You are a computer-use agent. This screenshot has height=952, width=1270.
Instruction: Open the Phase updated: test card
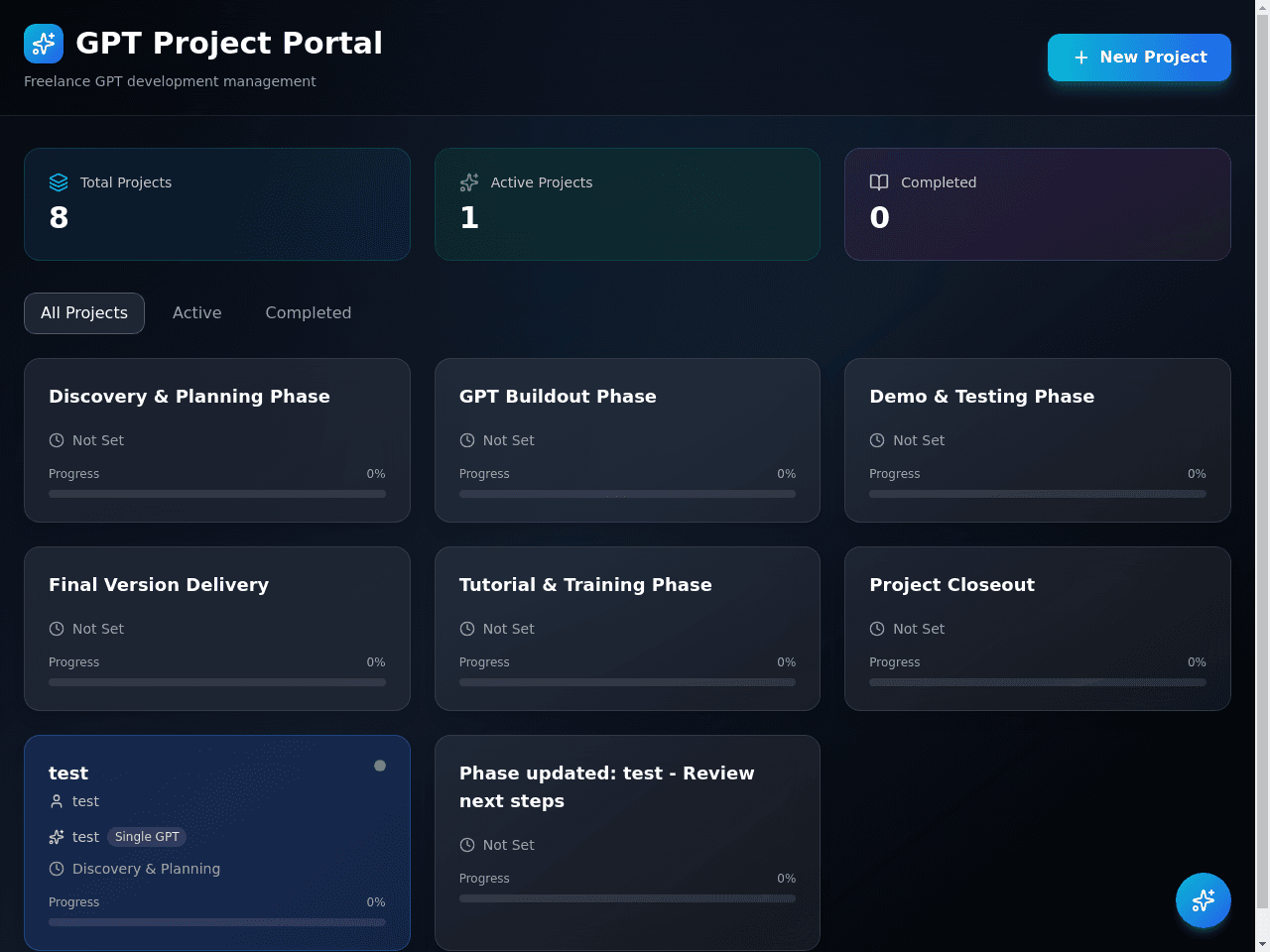[627, 843]
